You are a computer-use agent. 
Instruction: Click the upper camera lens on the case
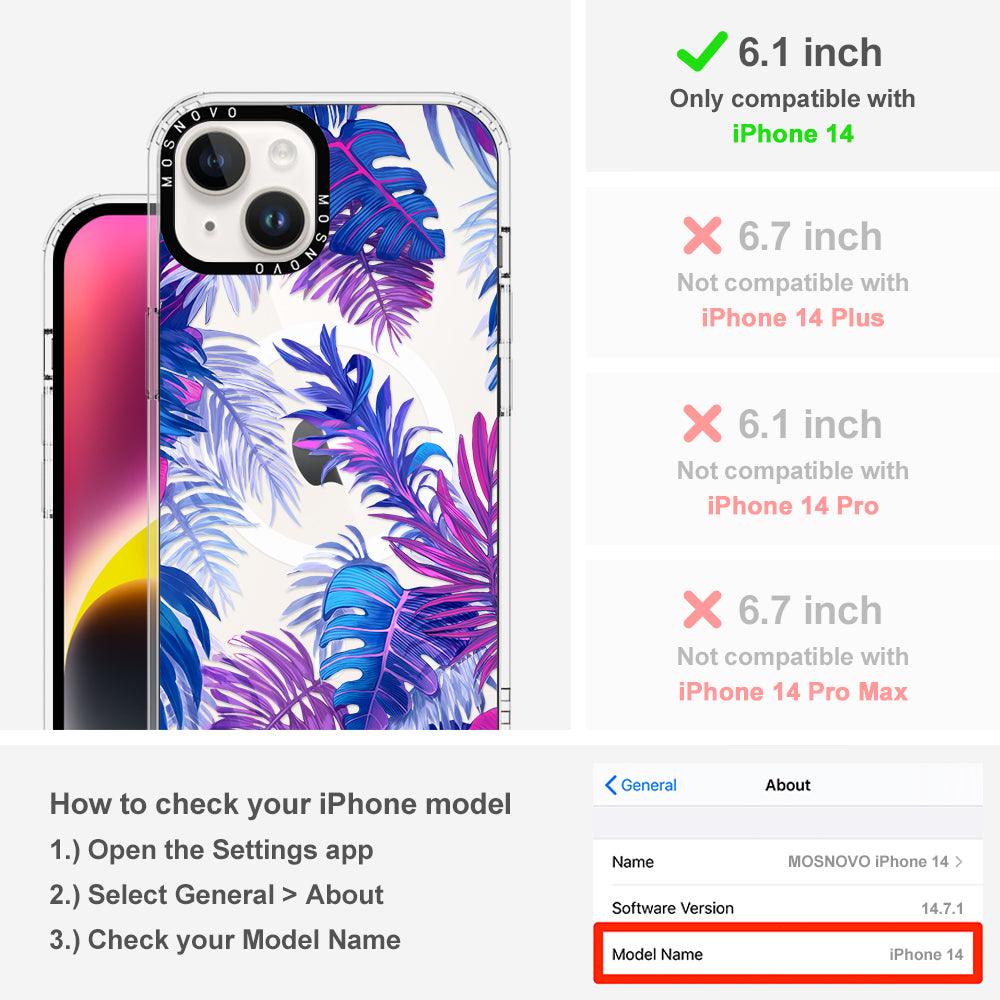tap(215, 161)
